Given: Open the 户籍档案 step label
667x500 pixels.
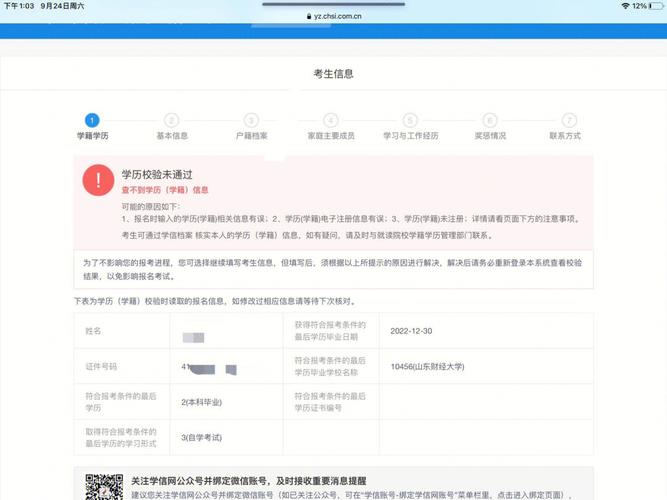Looking at the screenshot, I should (x=251, y=136).
